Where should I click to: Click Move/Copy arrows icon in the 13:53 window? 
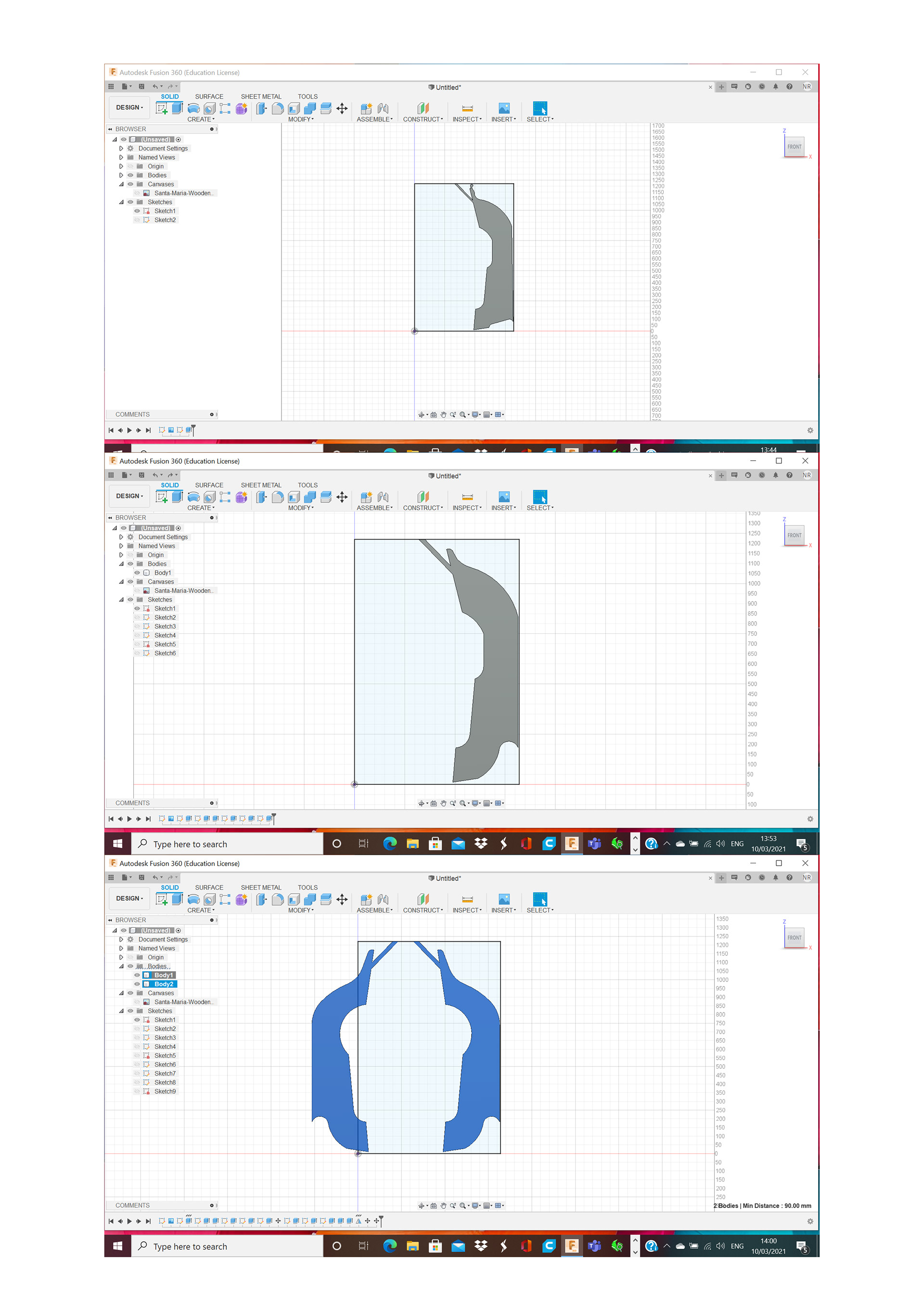tap(342, 497)
